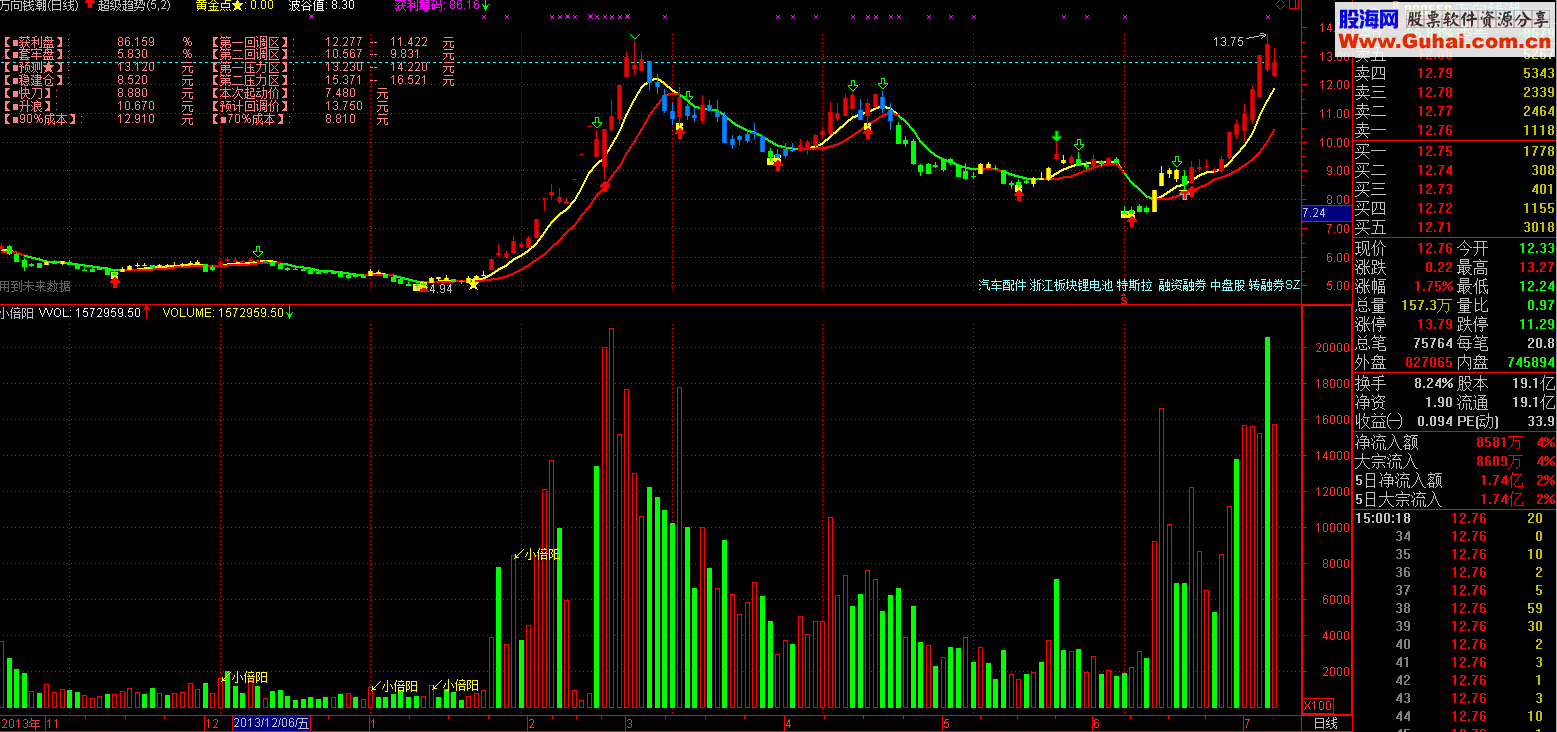This screenshot has height=732, width=1557.
Task: Click the 预计回调价 13.750 row
Action: (x=300, y=106)
